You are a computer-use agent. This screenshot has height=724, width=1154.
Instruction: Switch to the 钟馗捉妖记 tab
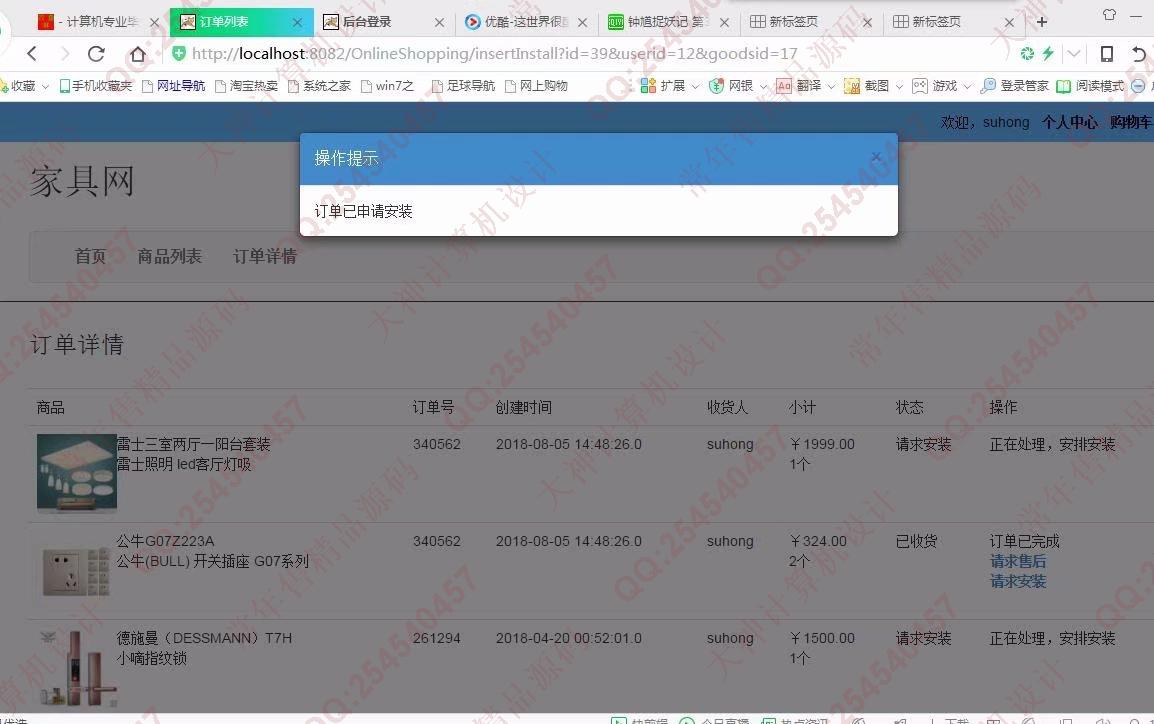click(666, 22)
